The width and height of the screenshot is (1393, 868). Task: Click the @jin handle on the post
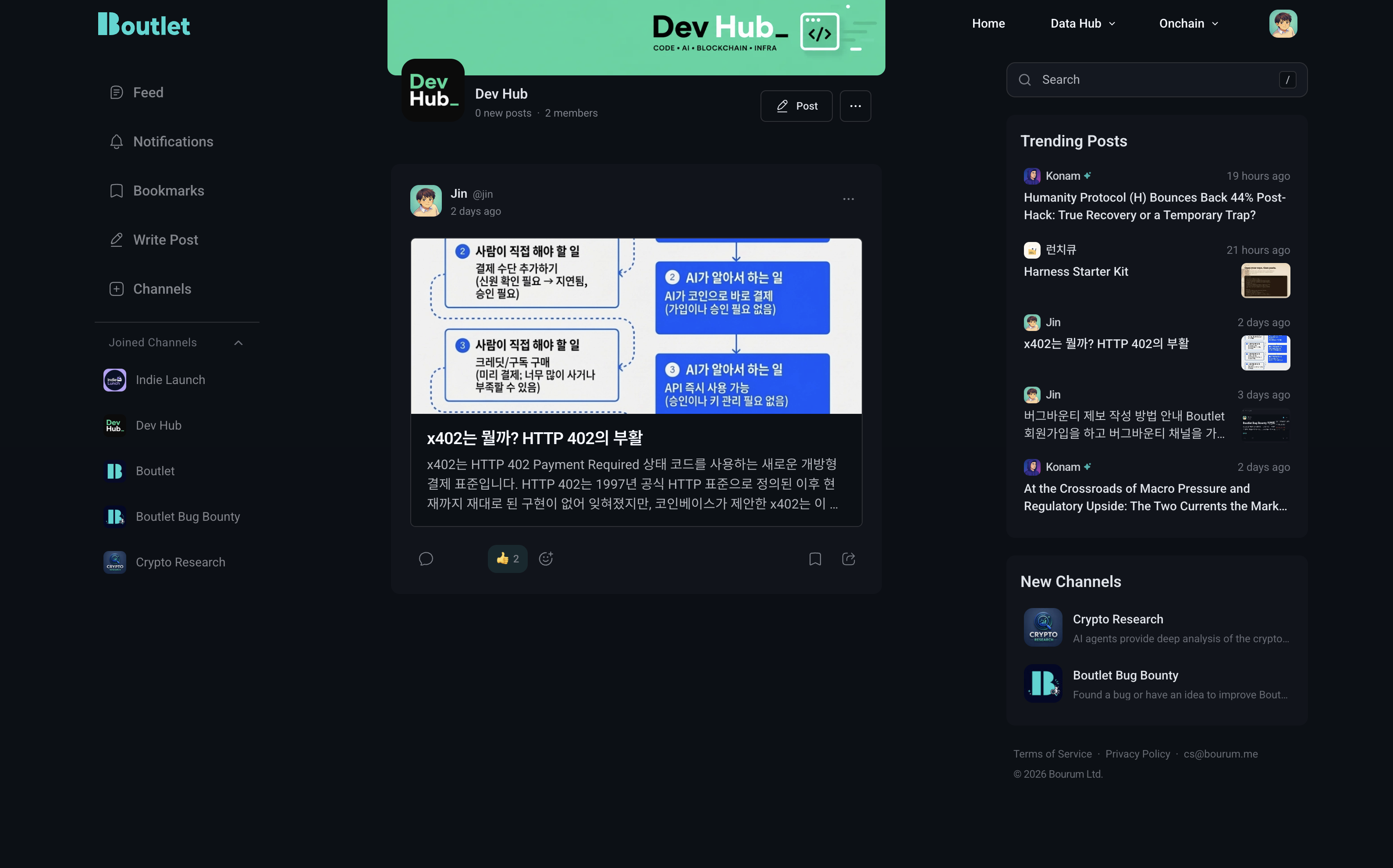[x=483, y=195]
